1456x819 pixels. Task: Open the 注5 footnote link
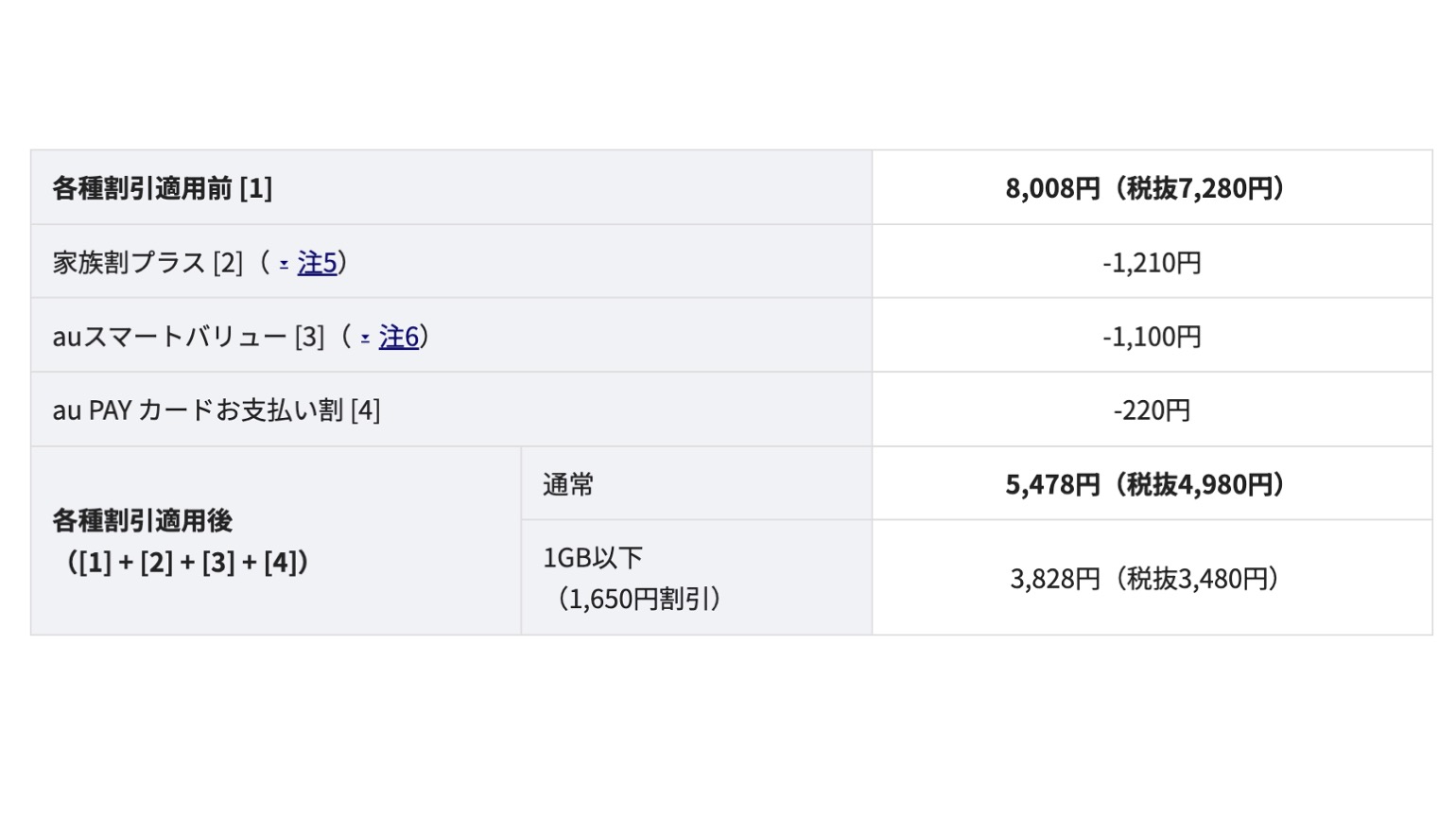tap(317, 262)
